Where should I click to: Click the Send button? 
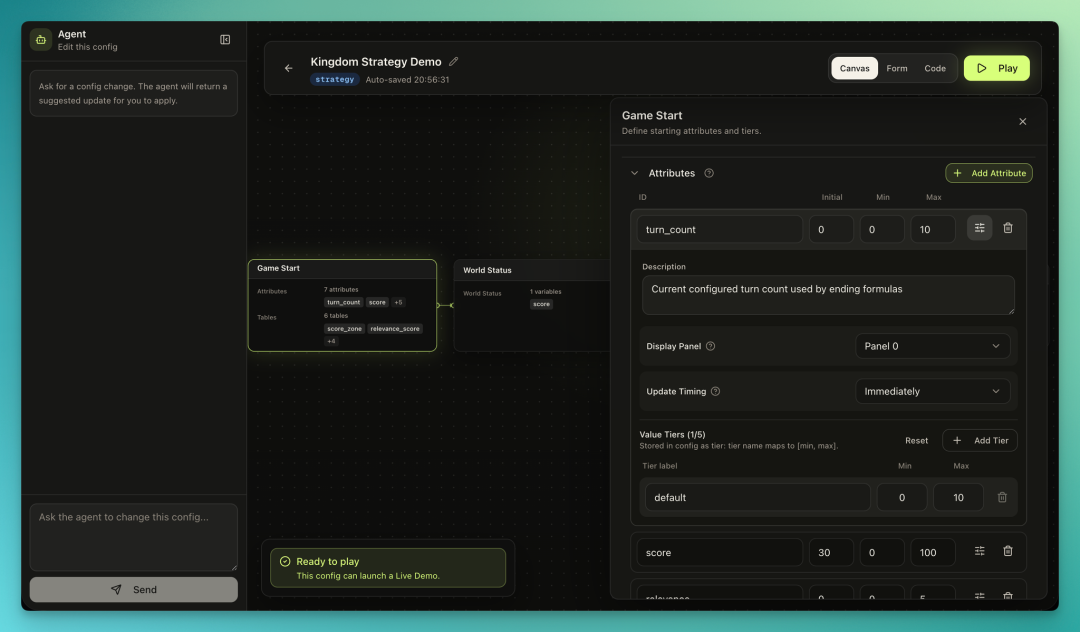(x=134, y=590)
